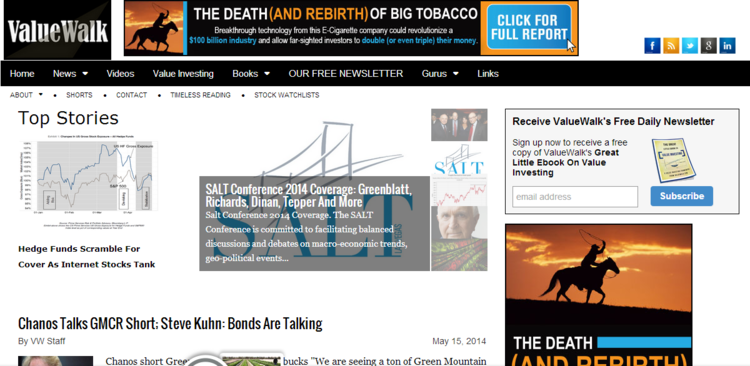This screenshot has width=750, height=366.
Task: Click the VW Staff author link
Action: [48, 341]
